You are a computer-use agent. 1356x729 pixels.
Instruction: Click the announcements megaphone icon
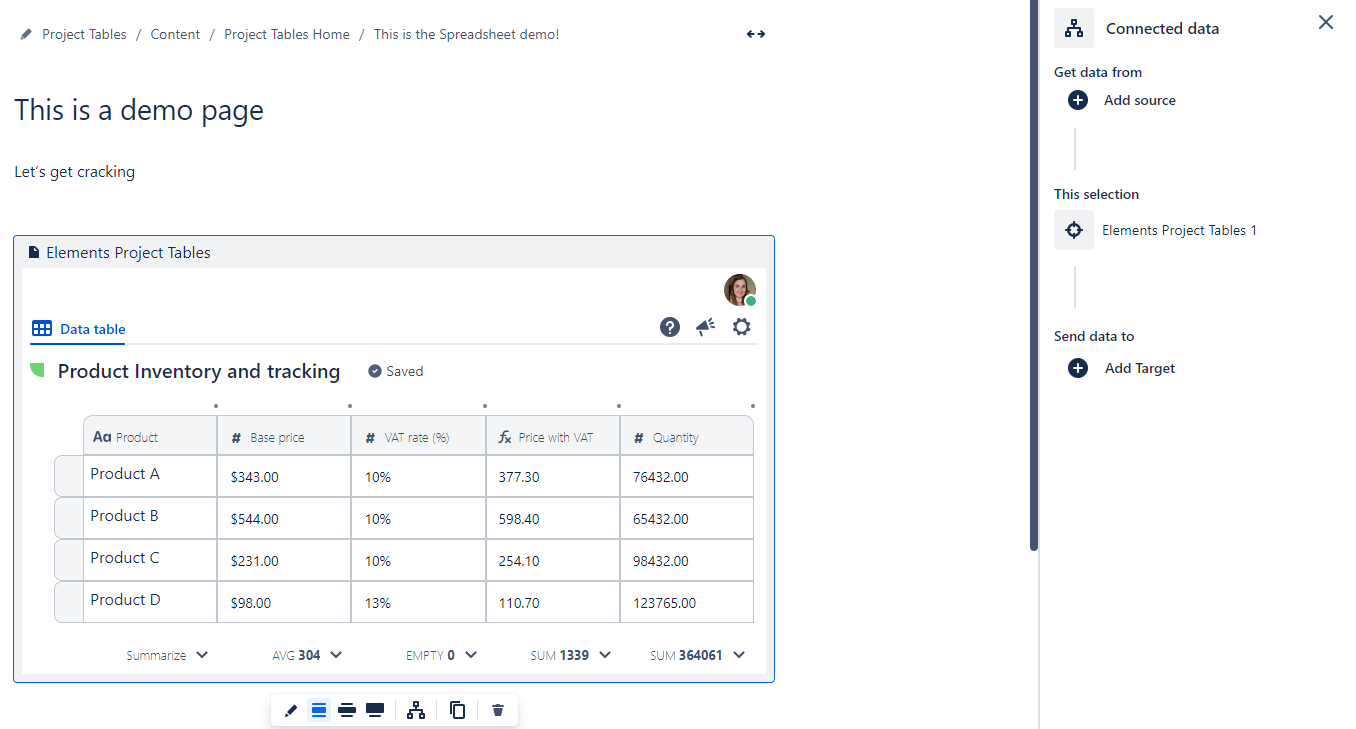705,326
